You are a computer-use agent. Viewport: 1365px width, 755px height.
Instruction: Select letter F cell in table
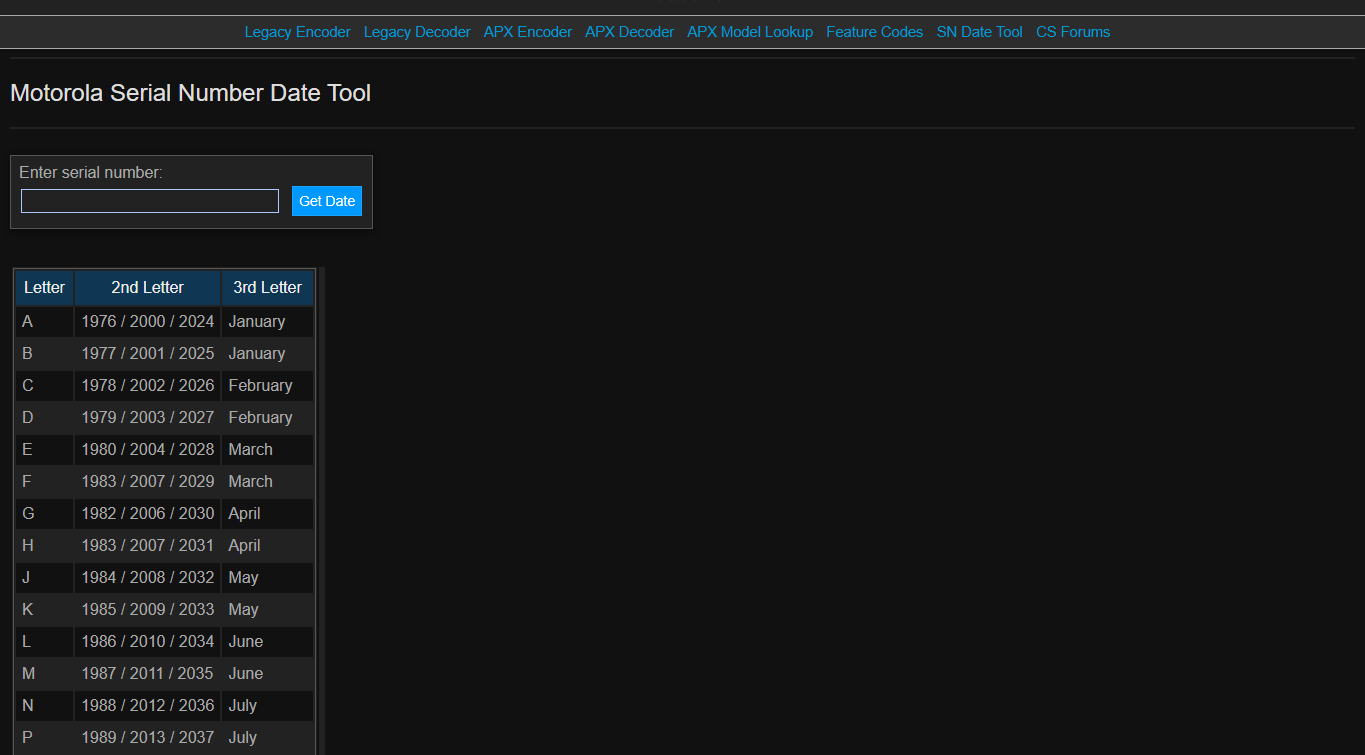(44, 482)
